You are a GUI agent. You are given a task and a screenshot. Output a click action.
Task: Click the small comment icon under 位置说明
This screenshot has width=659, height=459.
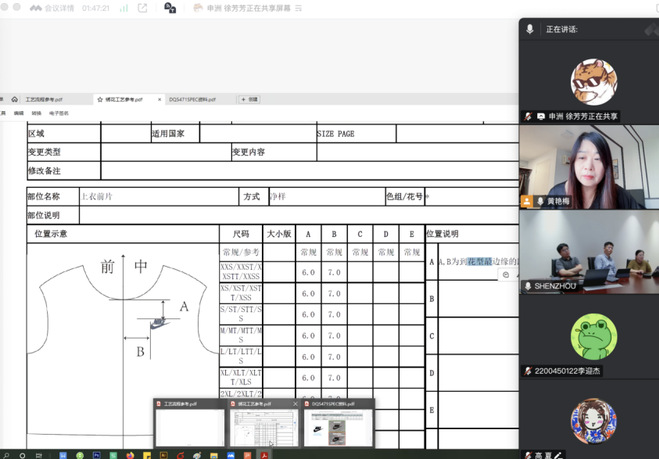point(507,274)
